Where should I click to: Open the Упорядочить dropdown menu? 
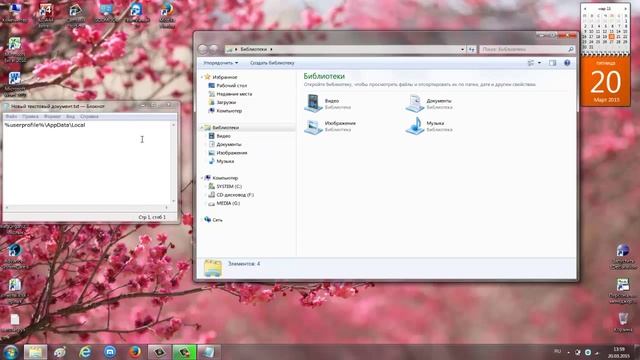220,63
